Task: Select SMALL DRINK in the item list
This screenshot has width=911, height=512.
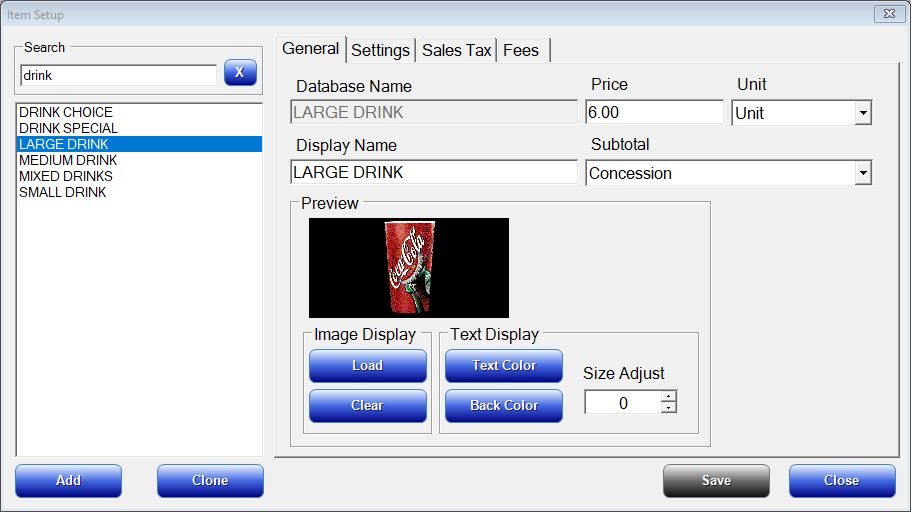Action: (139, 192)
